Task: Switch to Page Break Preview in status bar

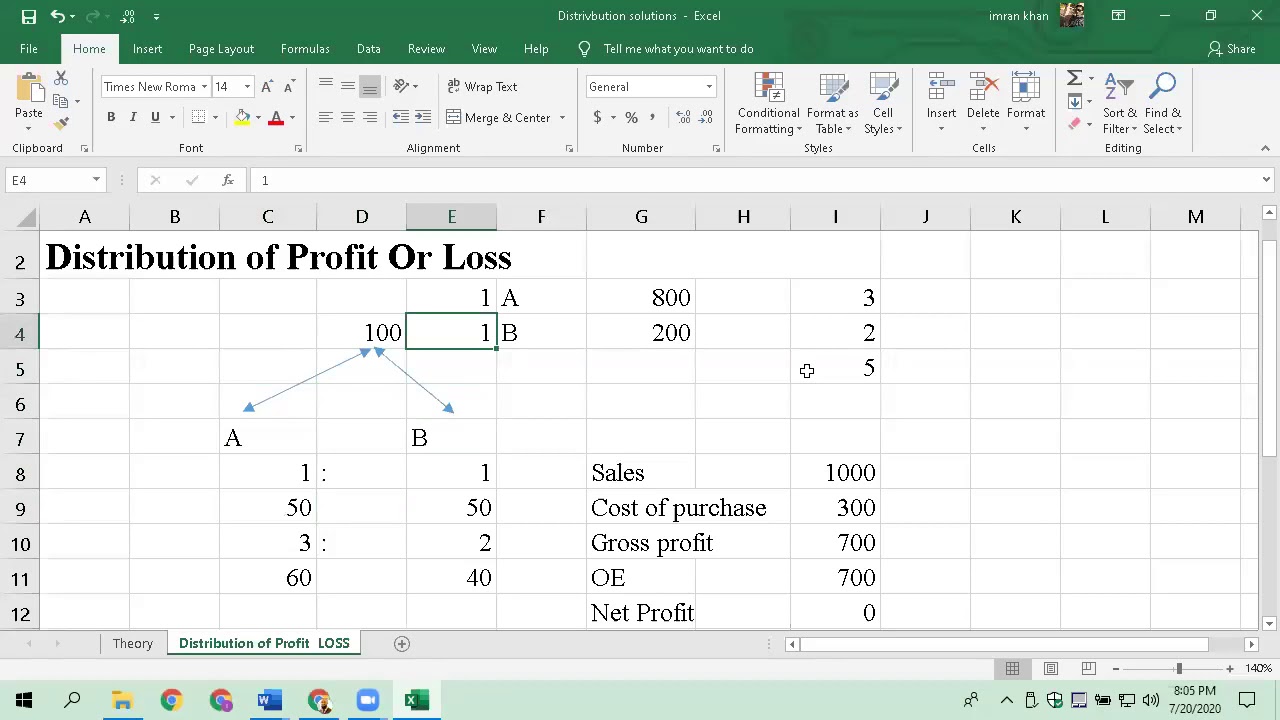Action: [1088, 668]
